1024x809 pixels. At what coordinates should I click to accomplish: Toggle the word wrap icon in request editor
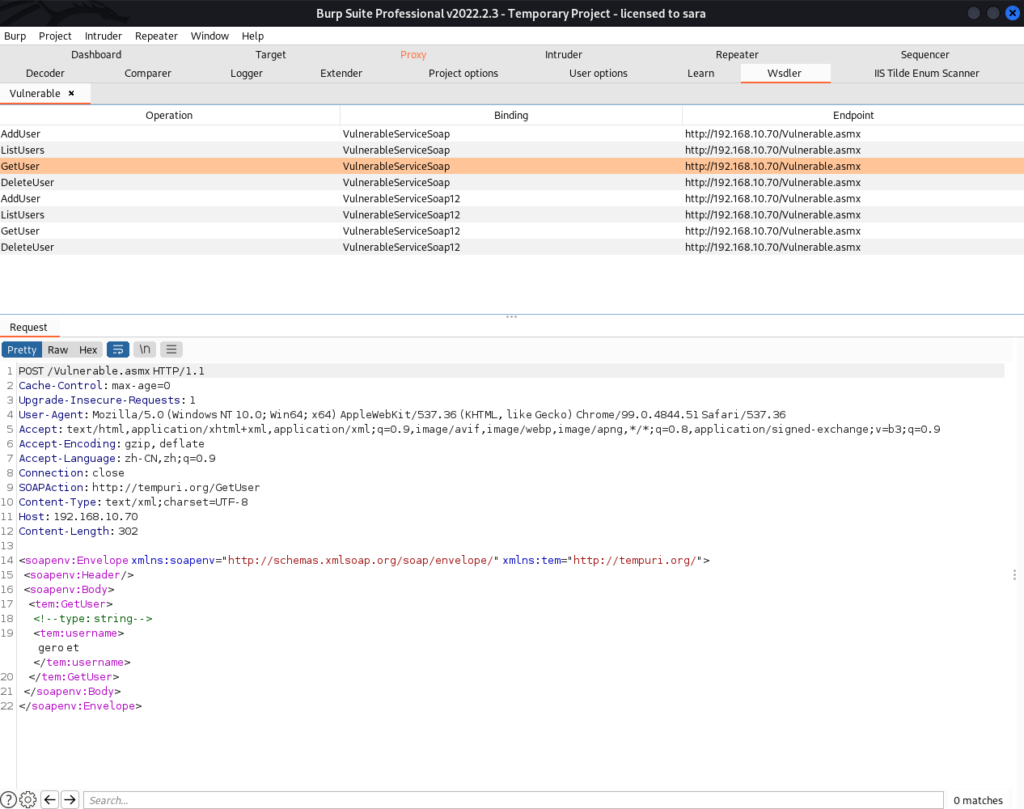pyautogui.click(x=118, y=349)
